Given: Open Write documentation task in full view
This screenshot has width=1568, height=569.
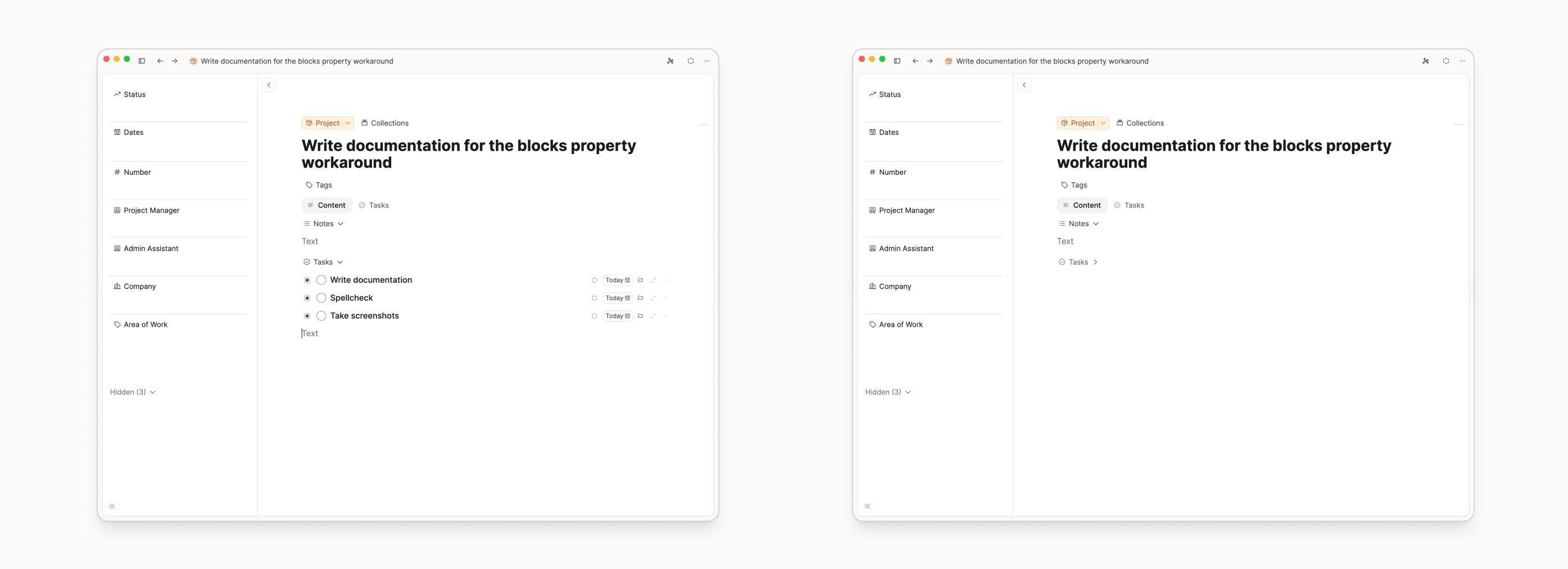Looking at the screenshot, I should (653, 280).
